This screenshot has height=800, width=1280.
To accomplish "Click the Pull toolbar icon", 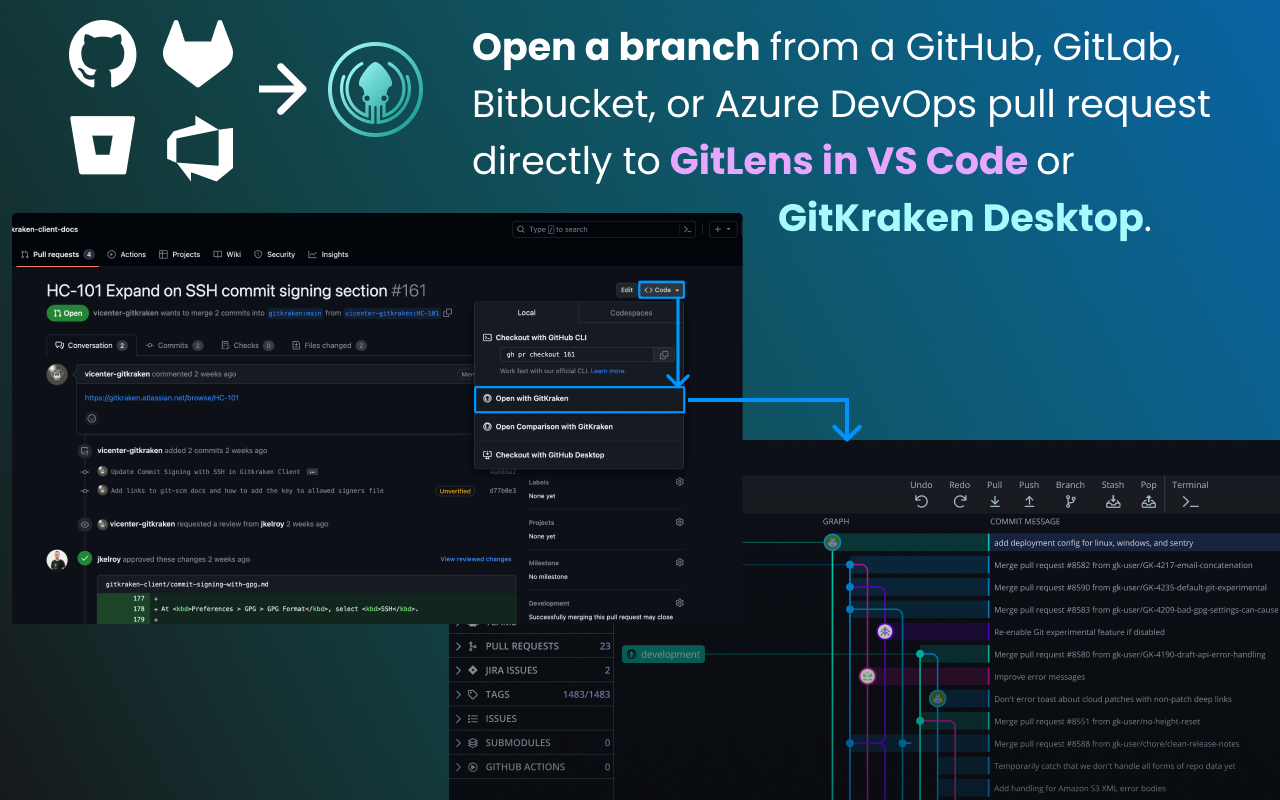I will click(994, 502).
